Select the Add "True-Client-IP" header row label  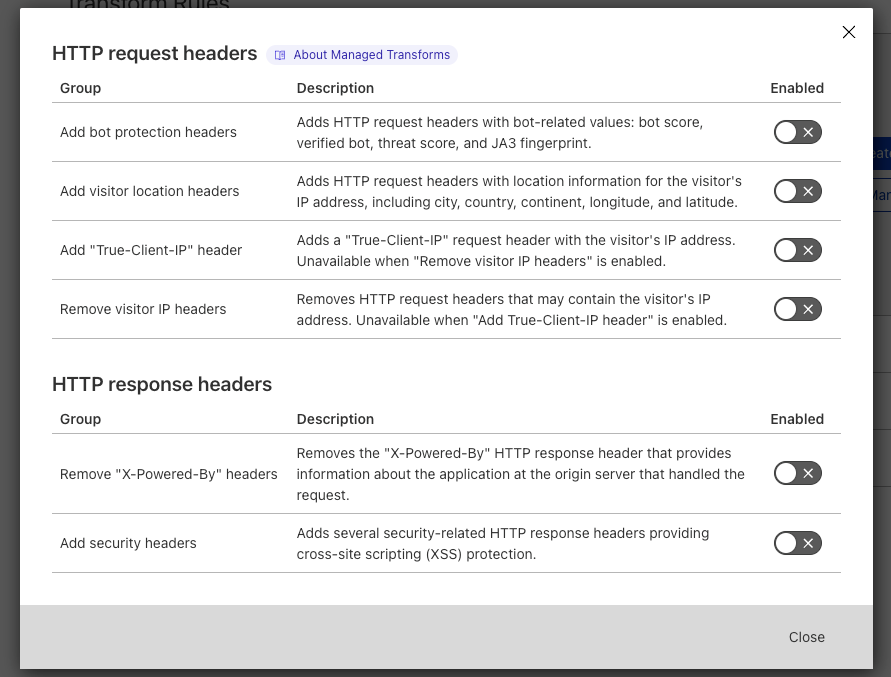tap(151, 250)
